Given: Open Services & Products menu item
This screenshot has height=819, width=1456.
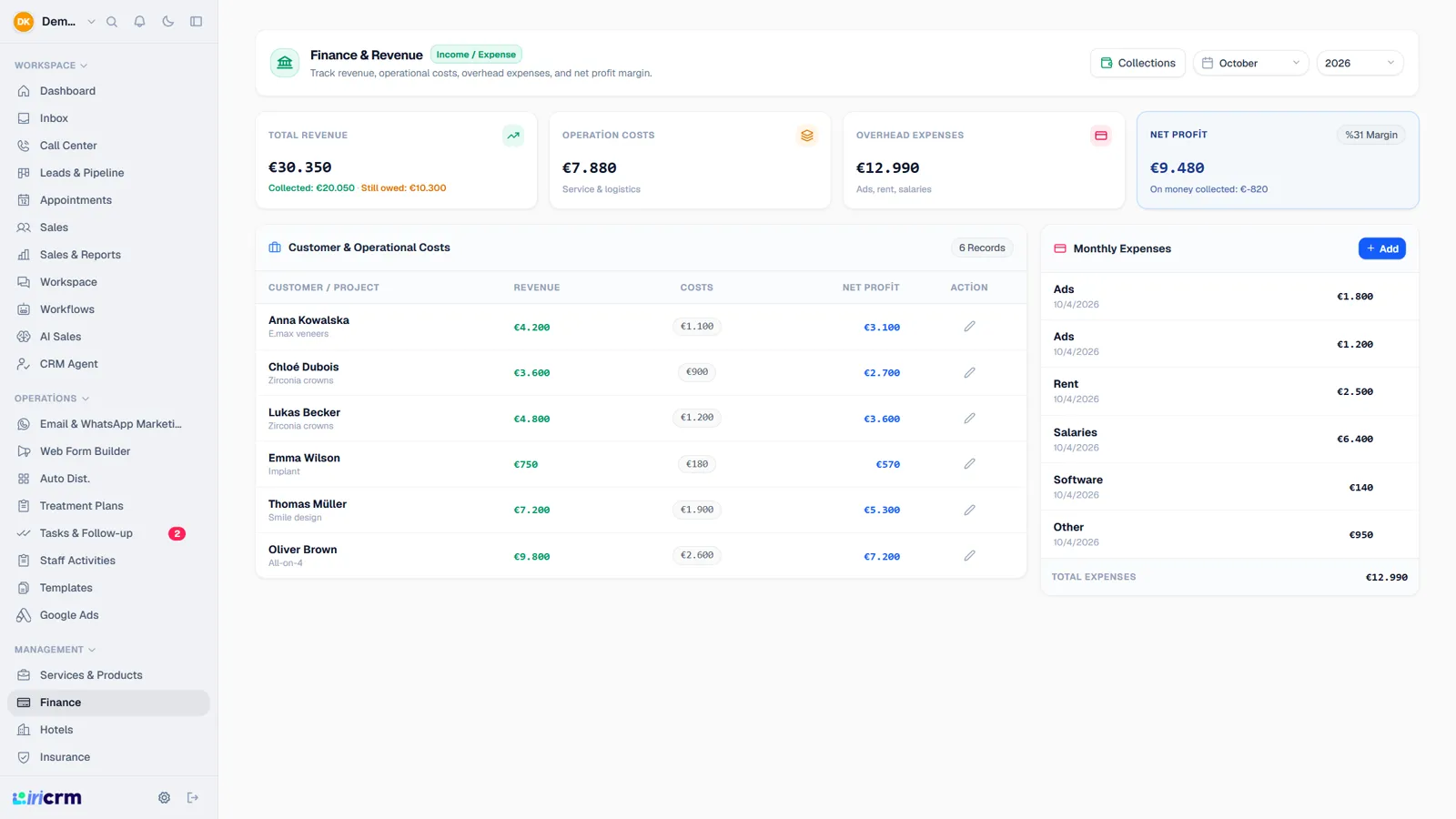Looking at the screenshot, I should [x=108, y=675].
